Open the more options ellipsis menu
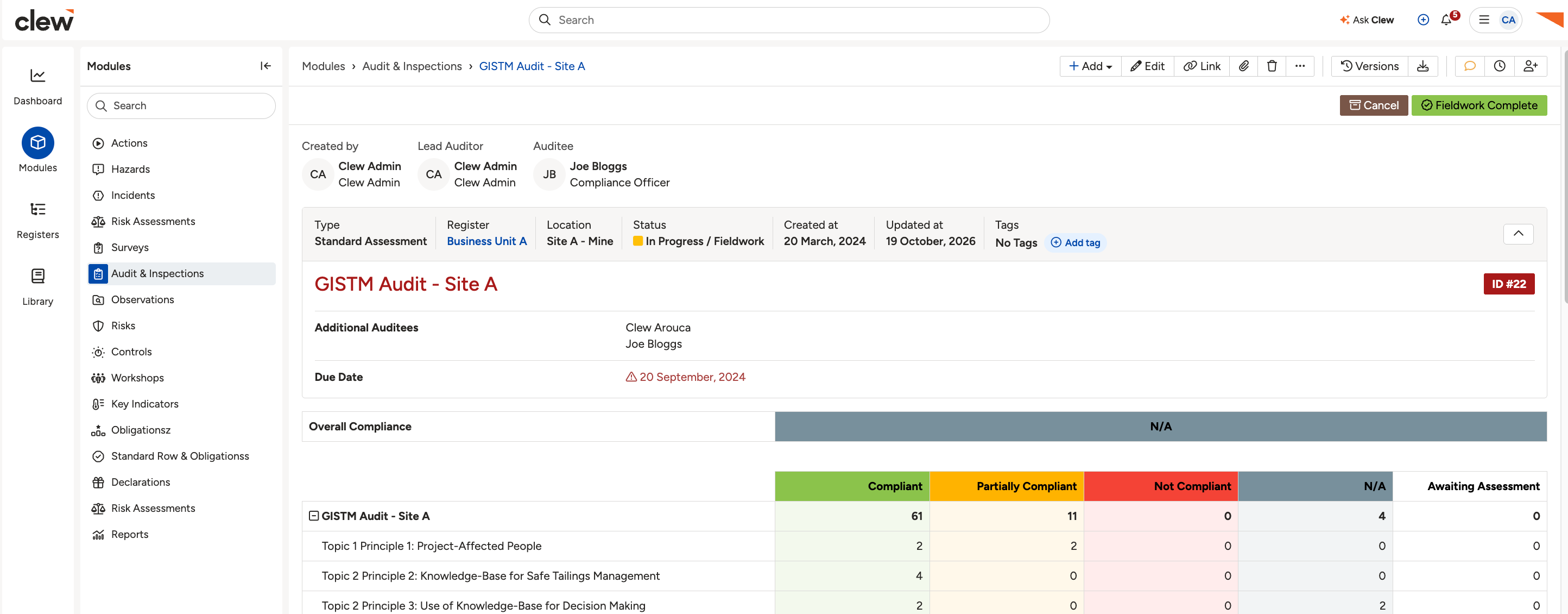The height and width of the screenshot is (614, 1568). tap(1300, 66)
